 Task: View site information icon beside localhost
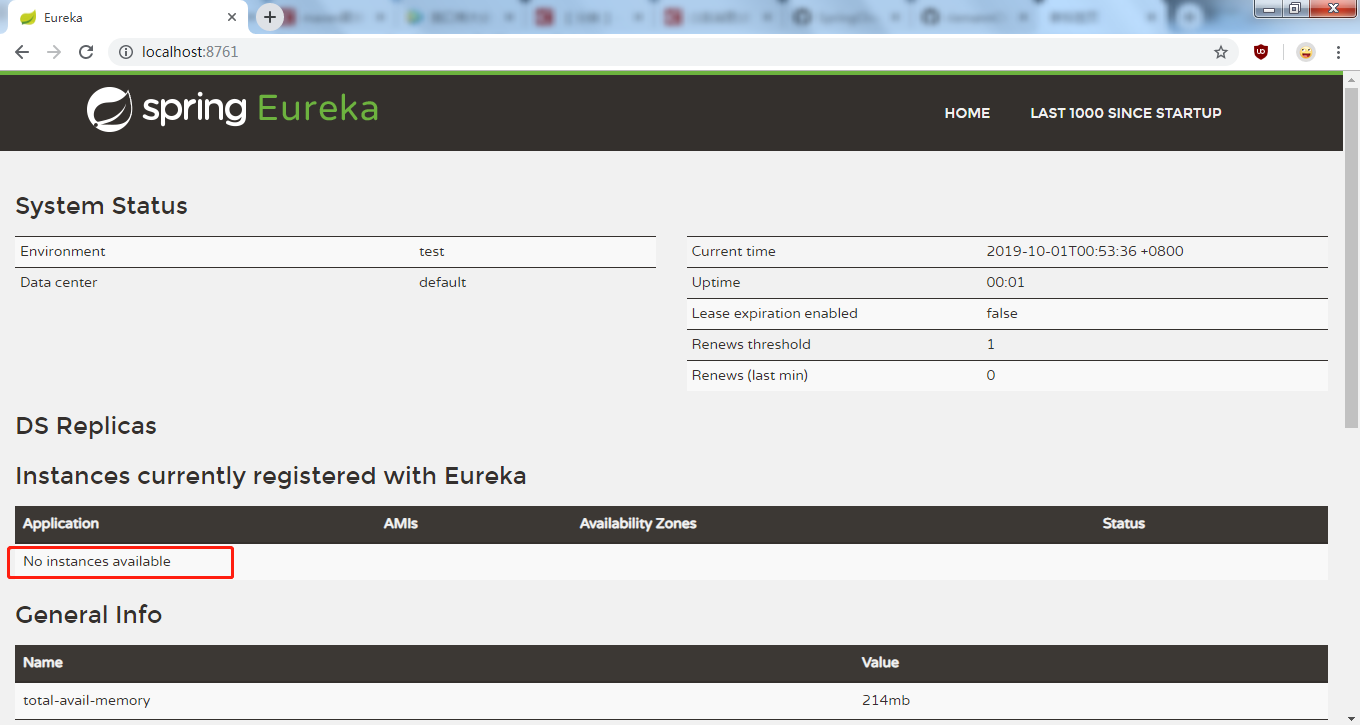coord(126,52)
